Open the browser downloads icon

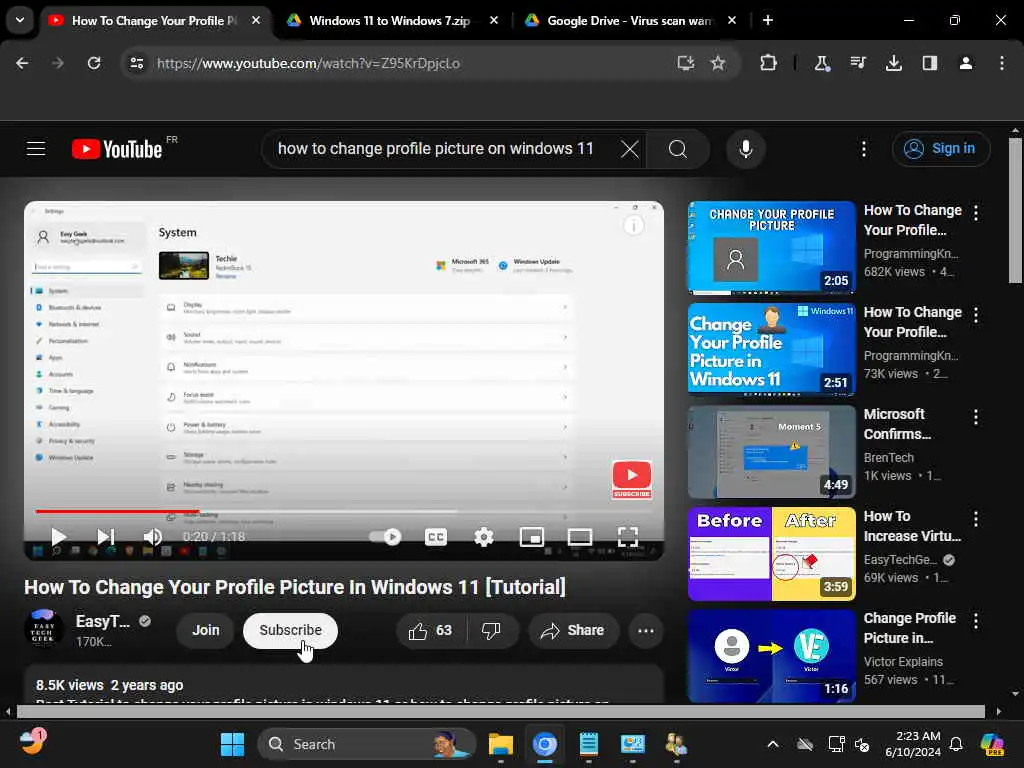click(893, 63)
